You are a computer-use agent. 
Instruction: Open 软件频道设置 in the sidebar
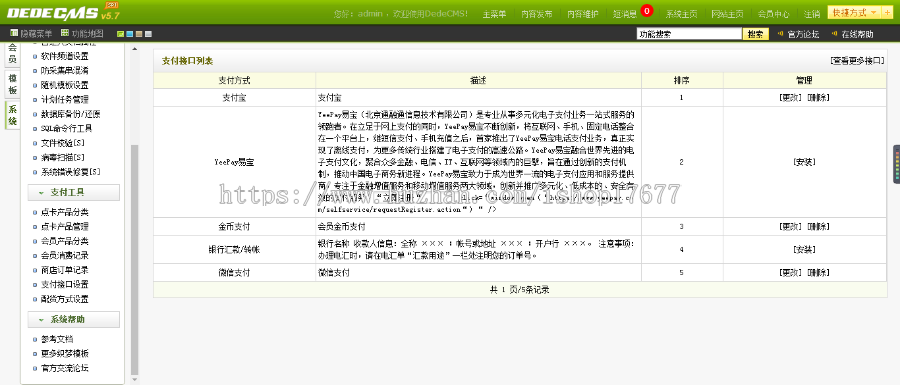click(x=64, y=56)
